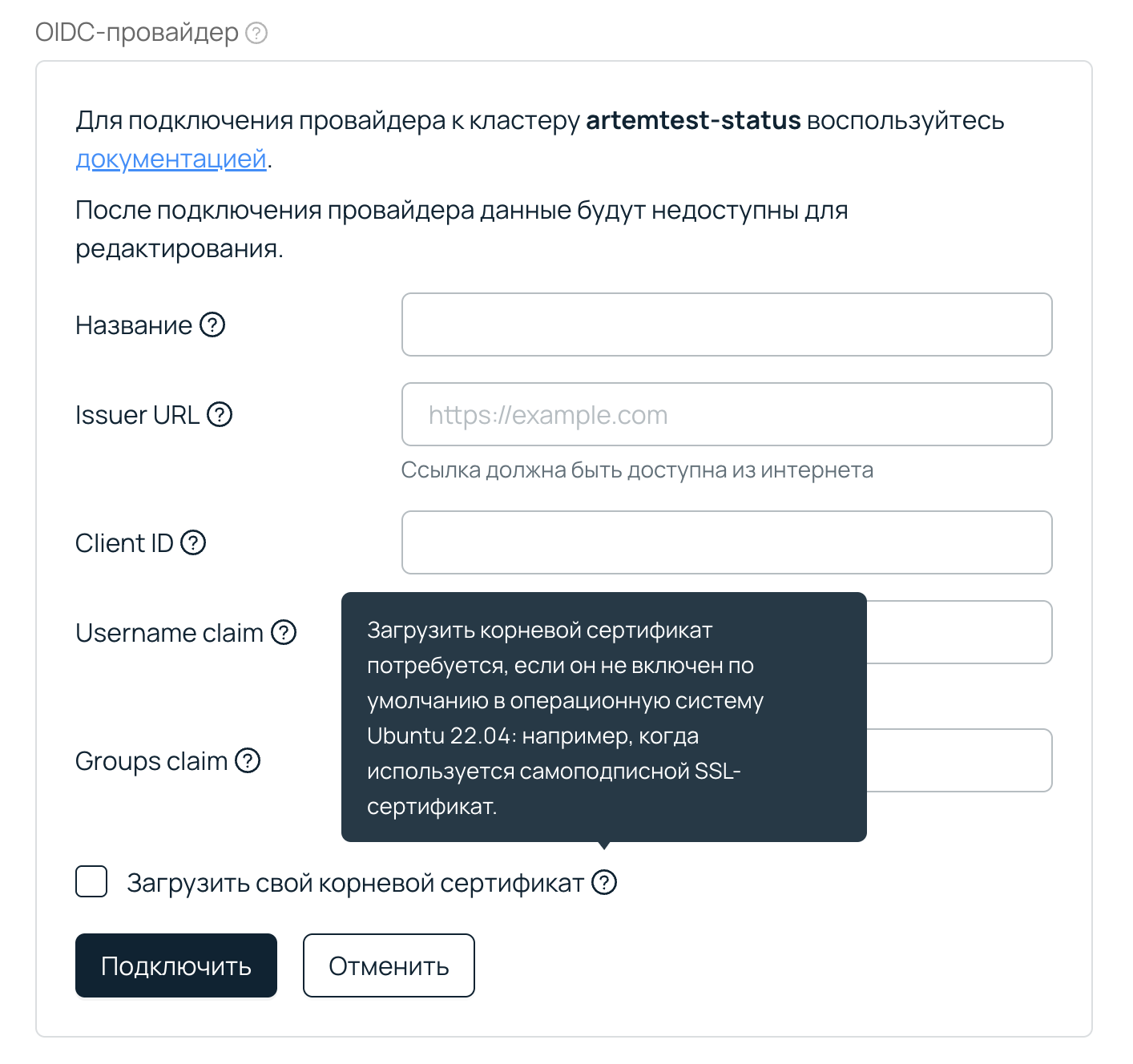The image size is (1133, 1064).
Task: Focus the Groups claim input field
Action: (x=958, y=760)
